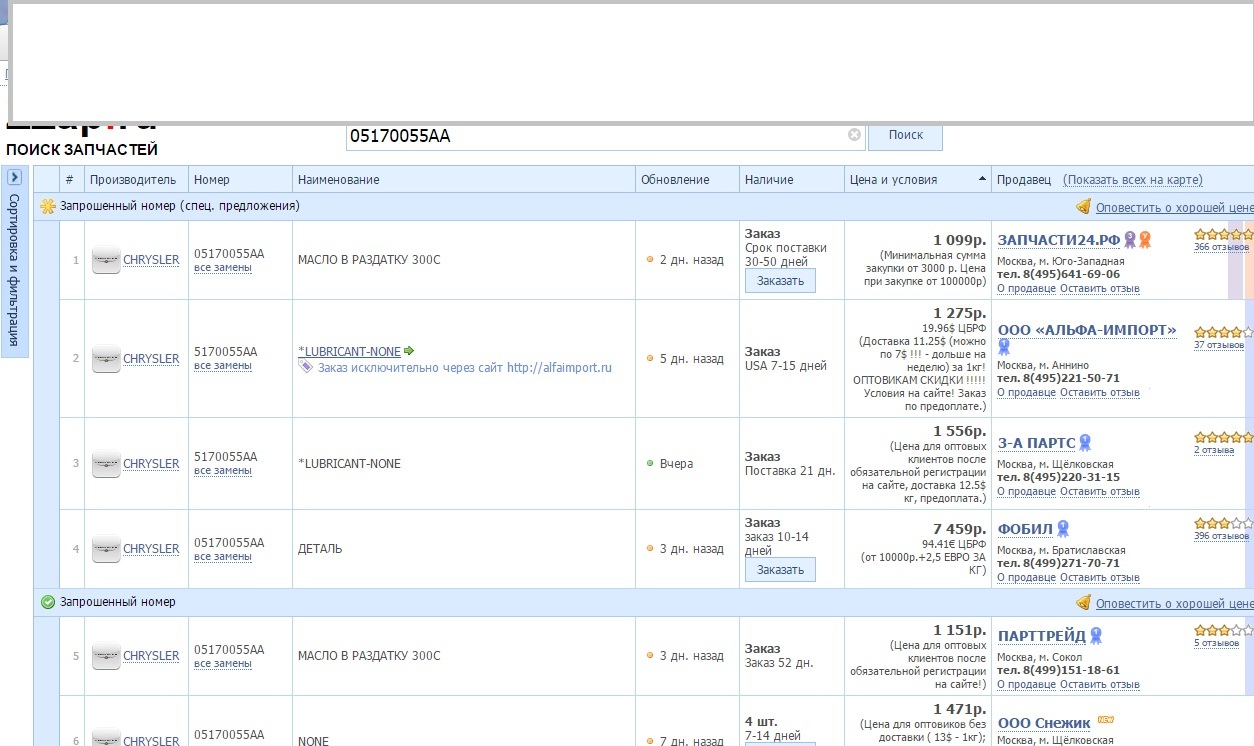1254x746 pixels.
Task: Click Оповестить о хорошей цене in the спец. предложения header
Action: click(x=1174, y=208)
